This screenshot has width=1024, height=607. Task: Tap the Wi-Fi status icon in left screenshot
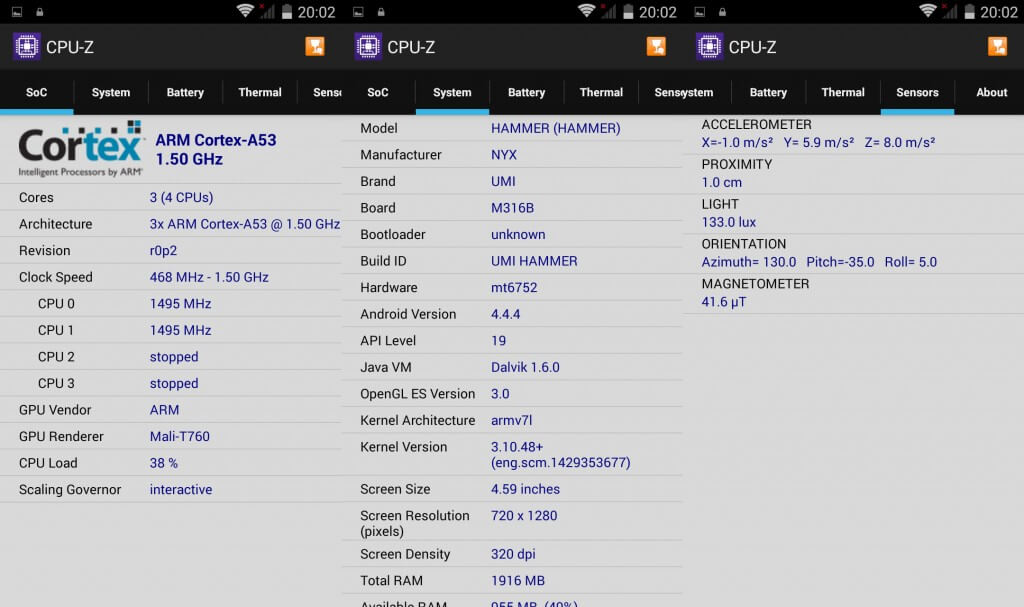[x=245, y=11]
